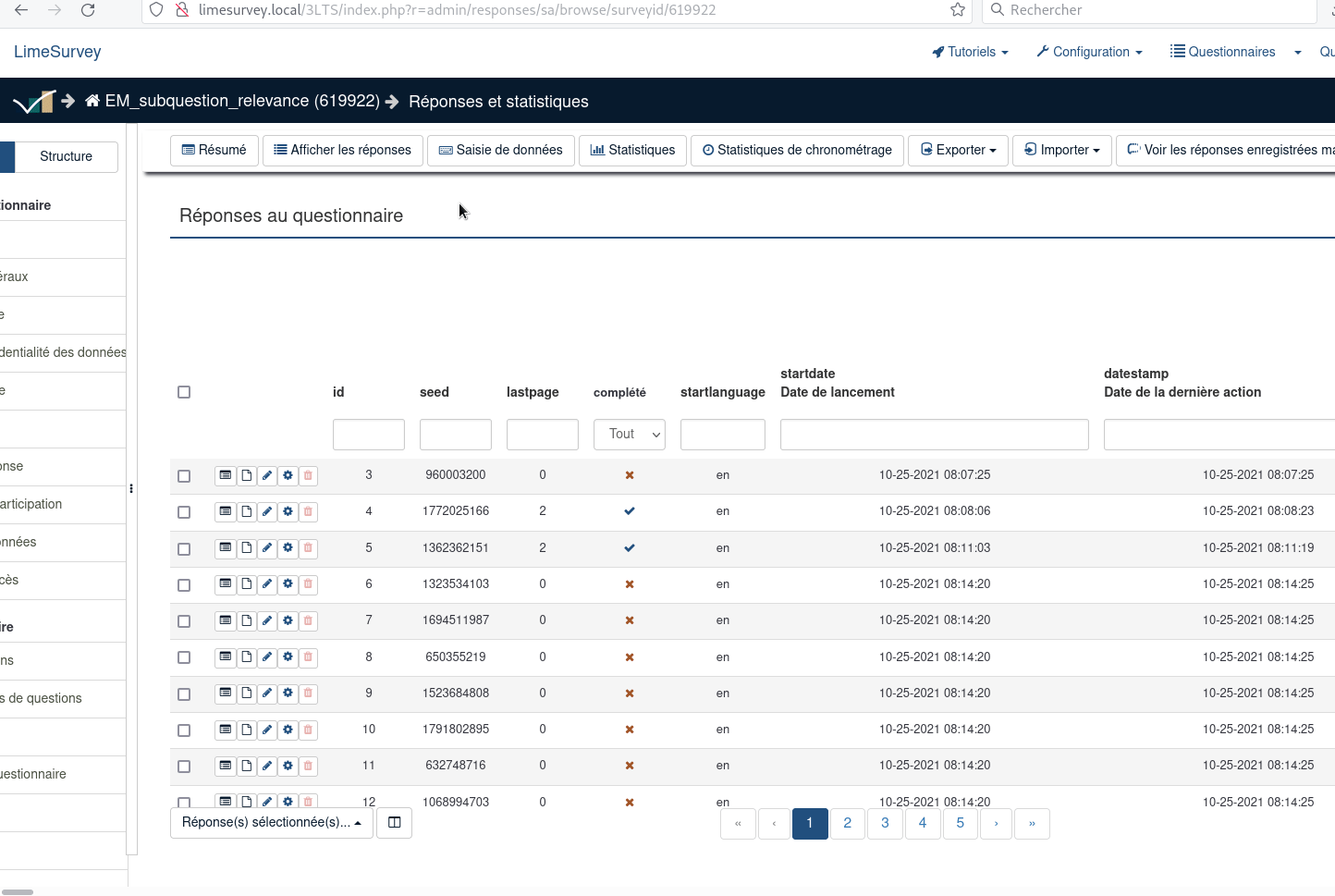Click the home icon in the breadcrumb

coord(92,101)
